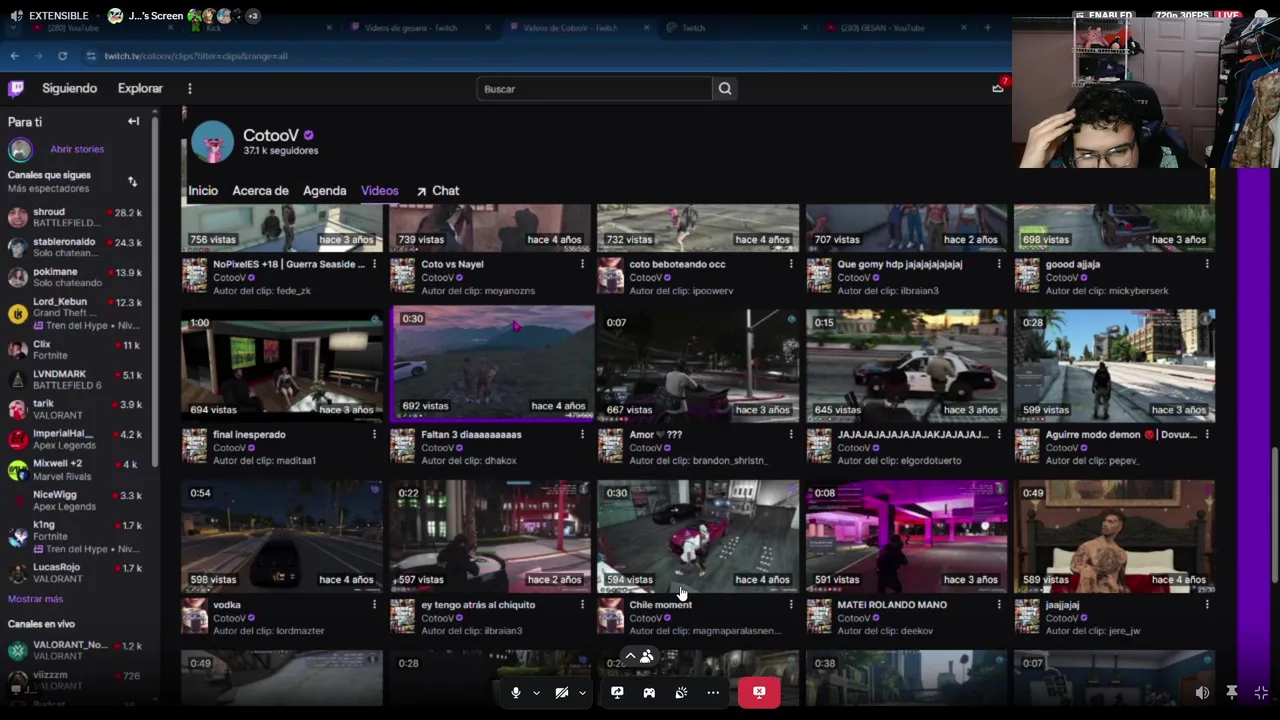This screenshot has width=1280, height=720.
Task: Open Aguirre modo demon clip title
Action: pos(1120,434)
